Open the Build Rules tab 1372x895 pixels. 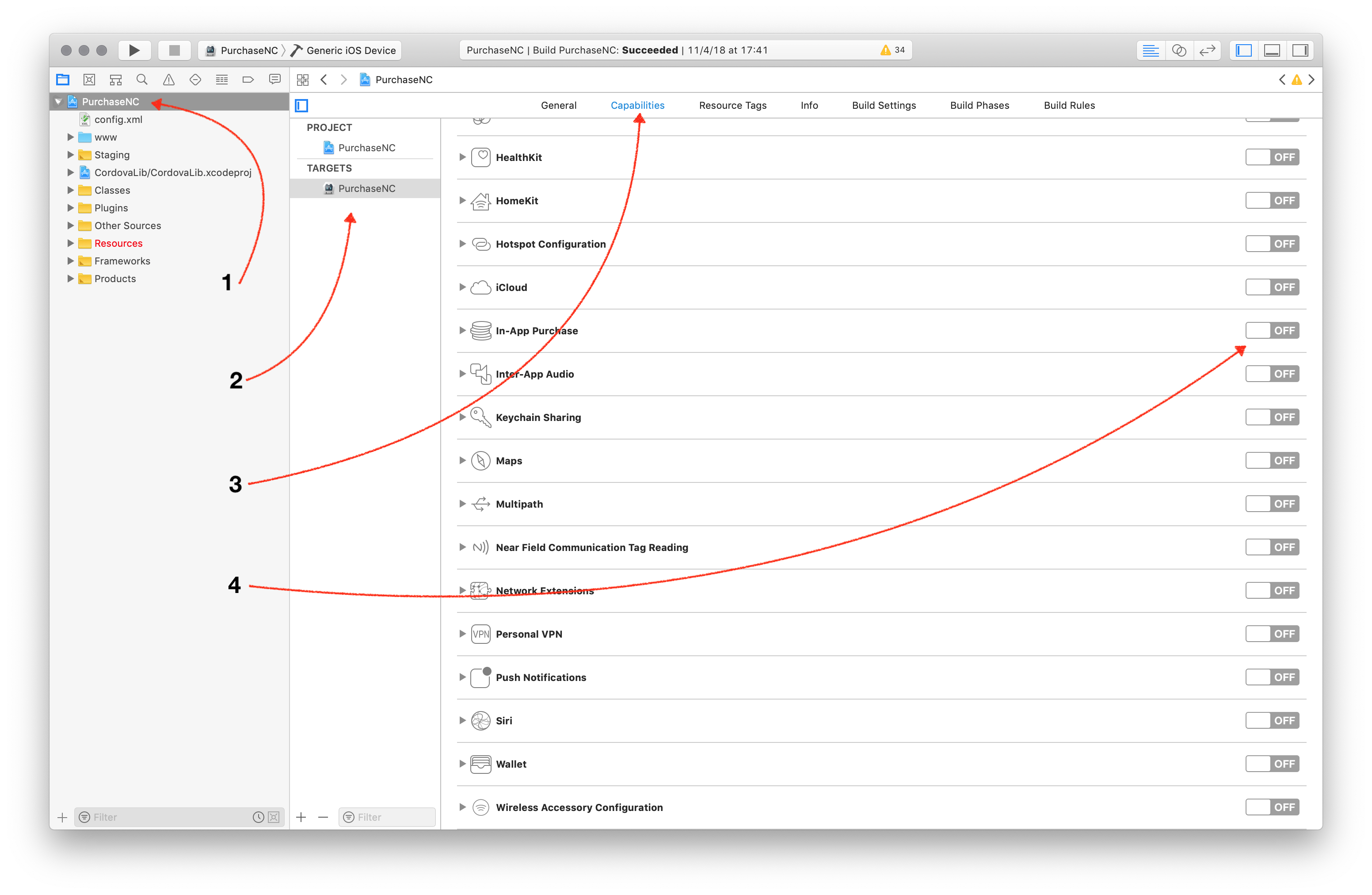[1069, 106]
